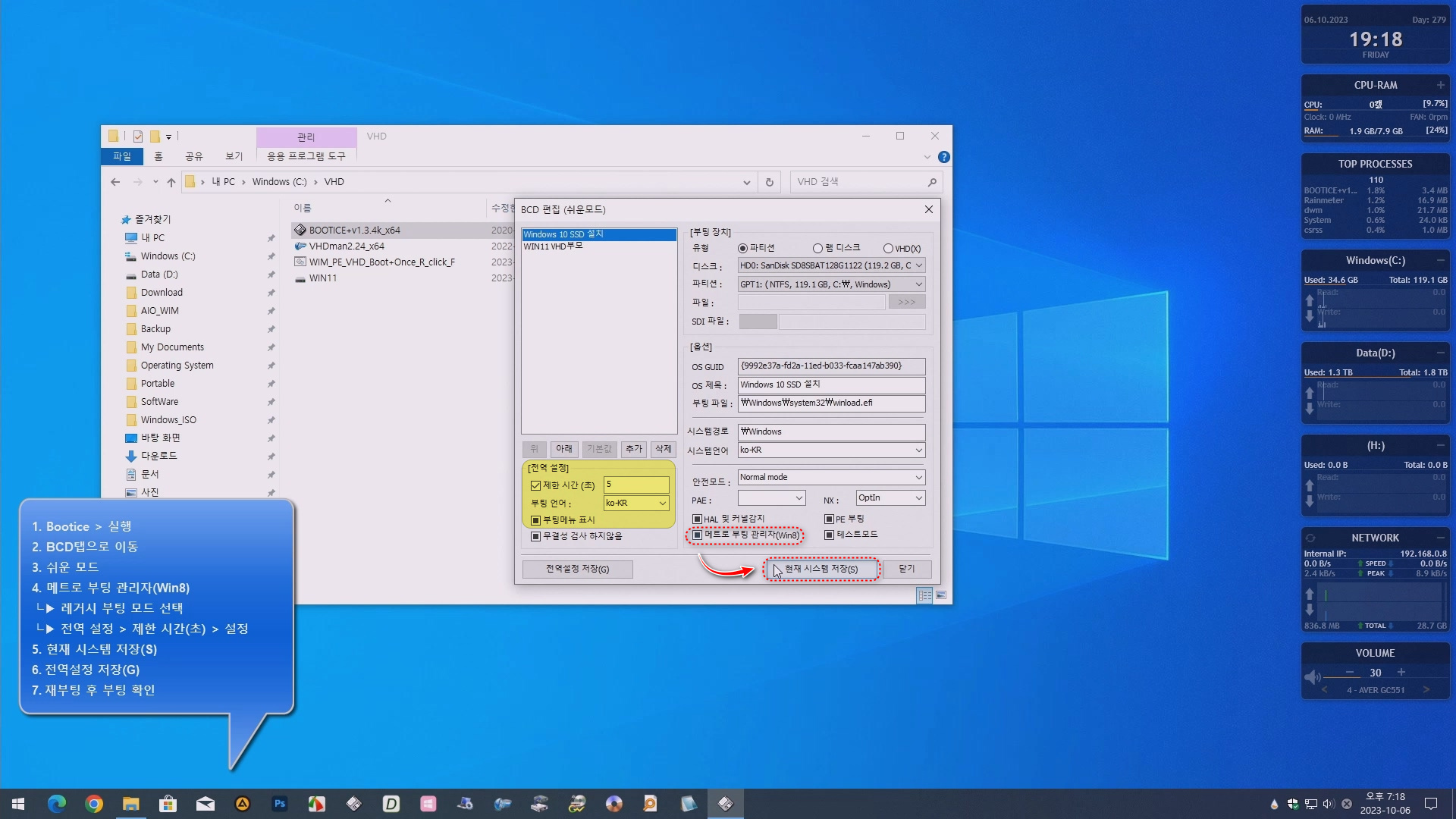Expand Explorer address bar history dropdown
The width and height of the screenshot is (1456, 819).
pos(747,182)
